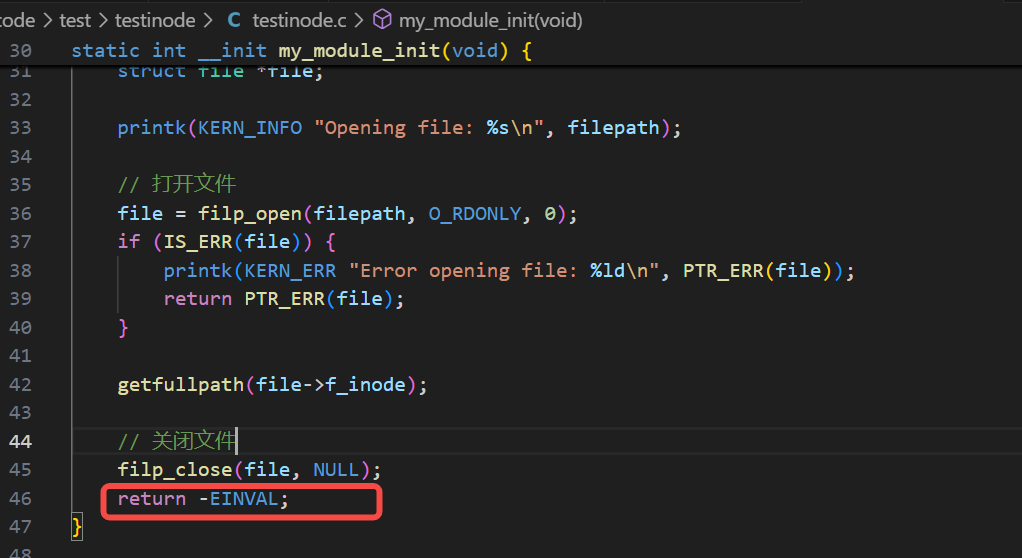Select the 'testinode.c' breadcrumb file
Viewport: 1022px width, 558px height.
pos(299,21)
